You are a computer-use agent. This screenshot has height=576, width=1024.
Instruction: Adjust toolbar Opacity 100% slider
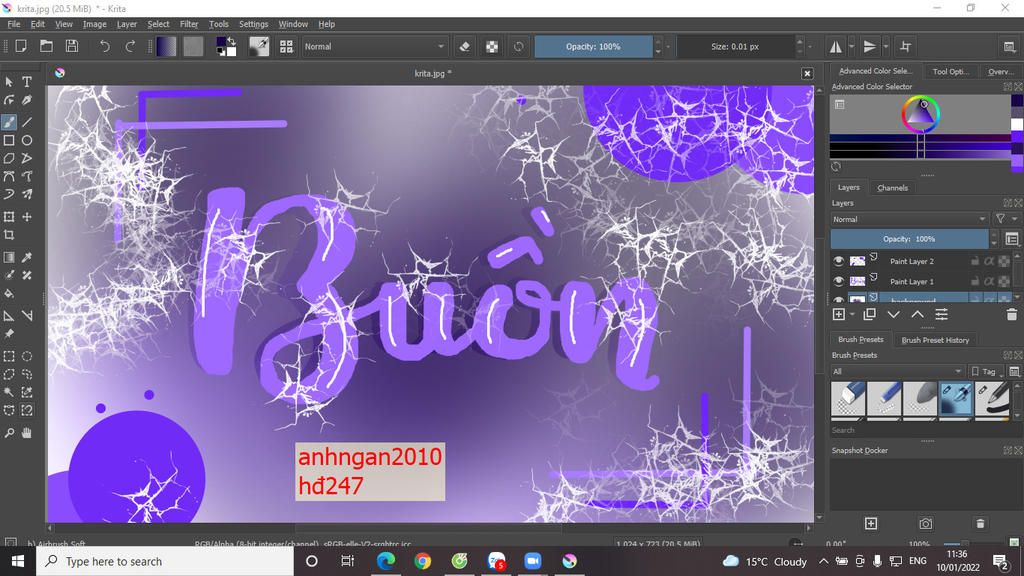(593, 46)
